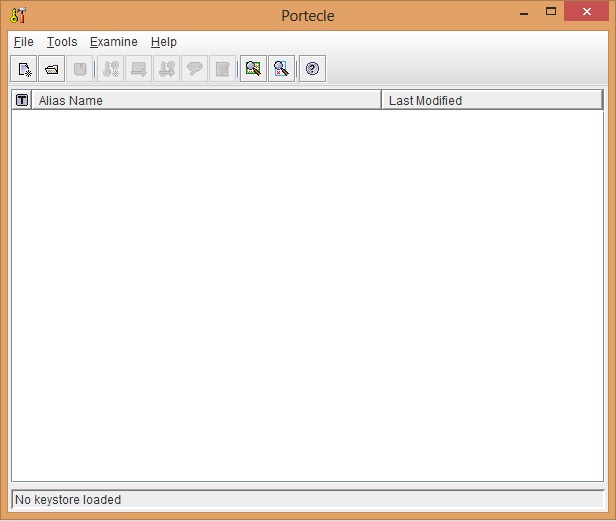Open Help using question mark icon
Viewport: 616px width, 521px height.
tap(313, 69)
